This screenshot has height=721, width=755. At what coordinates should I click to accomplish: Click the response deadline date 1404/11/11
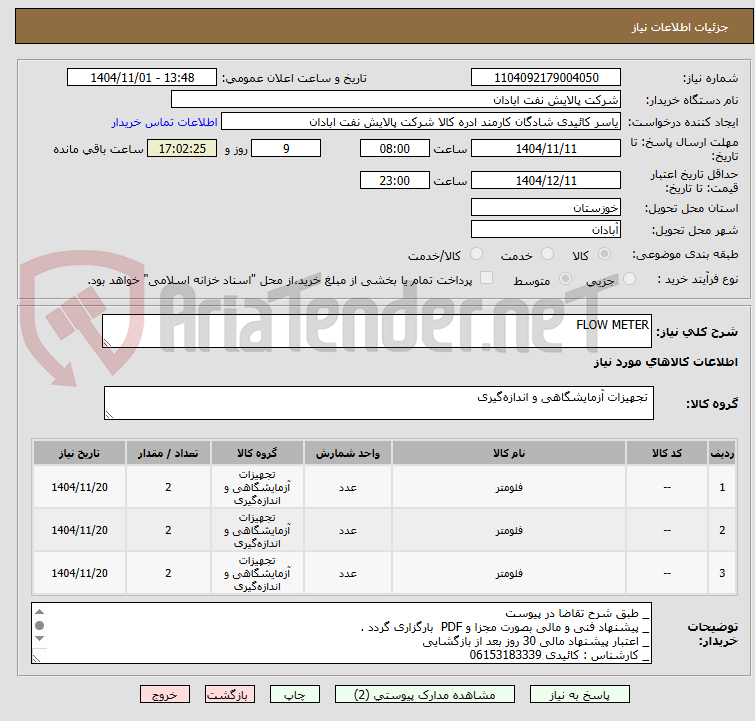(546, 148)
